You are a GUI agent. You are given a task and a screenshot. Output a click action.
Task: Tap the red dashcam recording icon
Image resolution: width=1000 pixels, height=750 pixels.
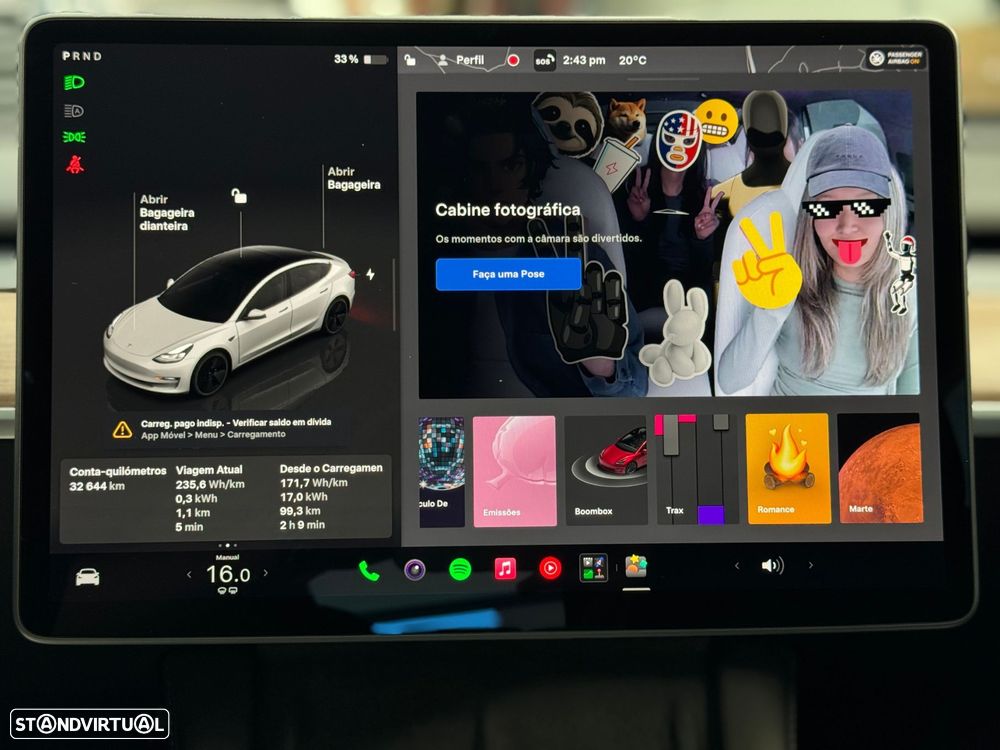pos(513,61)
